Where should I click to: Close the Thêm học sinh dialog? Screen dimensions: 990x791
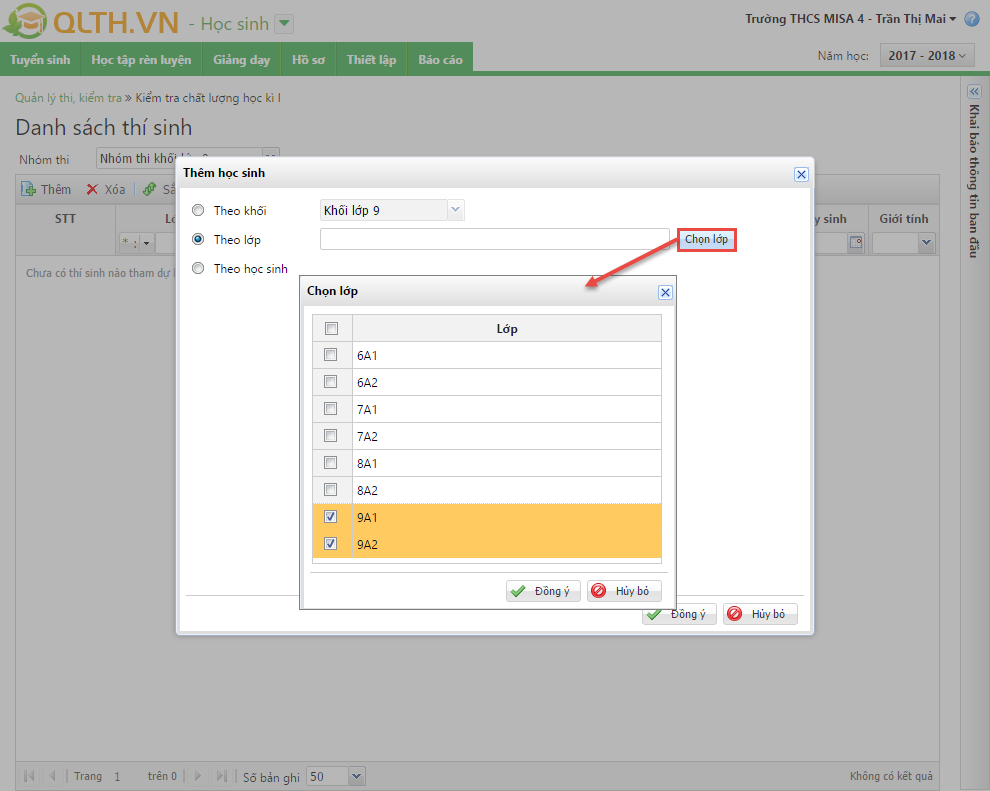pos(801,174)
